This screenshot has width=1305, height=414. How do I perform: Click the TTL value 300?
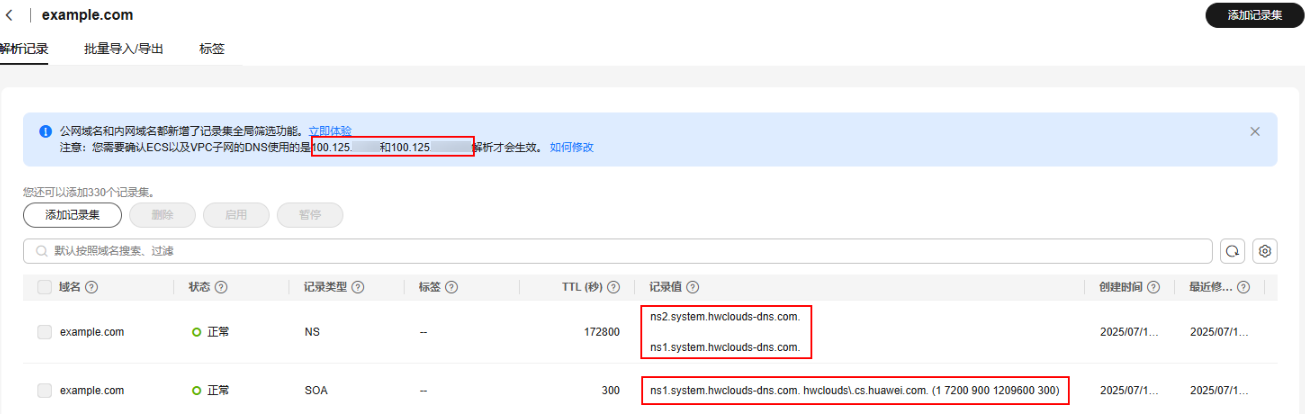(611, 390)
